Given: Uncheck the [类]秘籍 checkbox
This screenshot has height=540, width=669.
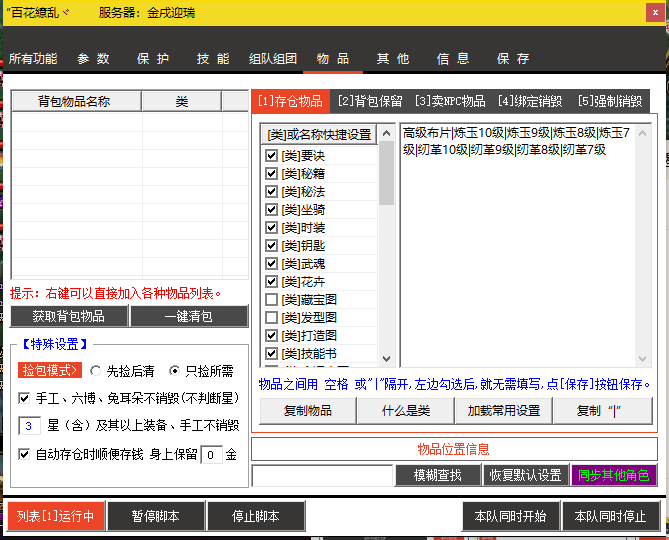Looking at the screenshot, I should point(271,174).
